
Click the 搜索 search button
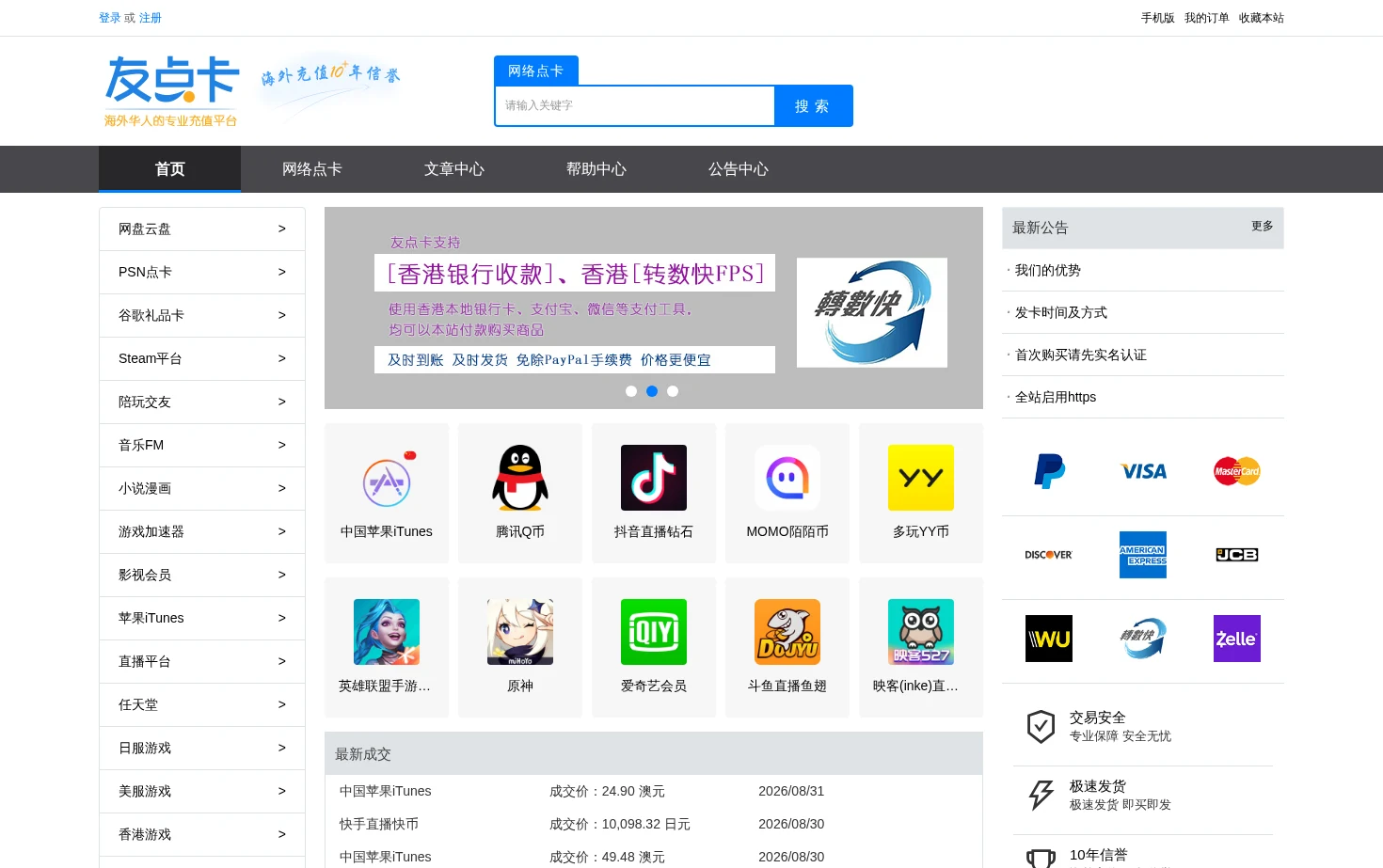click(x=813, y=106)
